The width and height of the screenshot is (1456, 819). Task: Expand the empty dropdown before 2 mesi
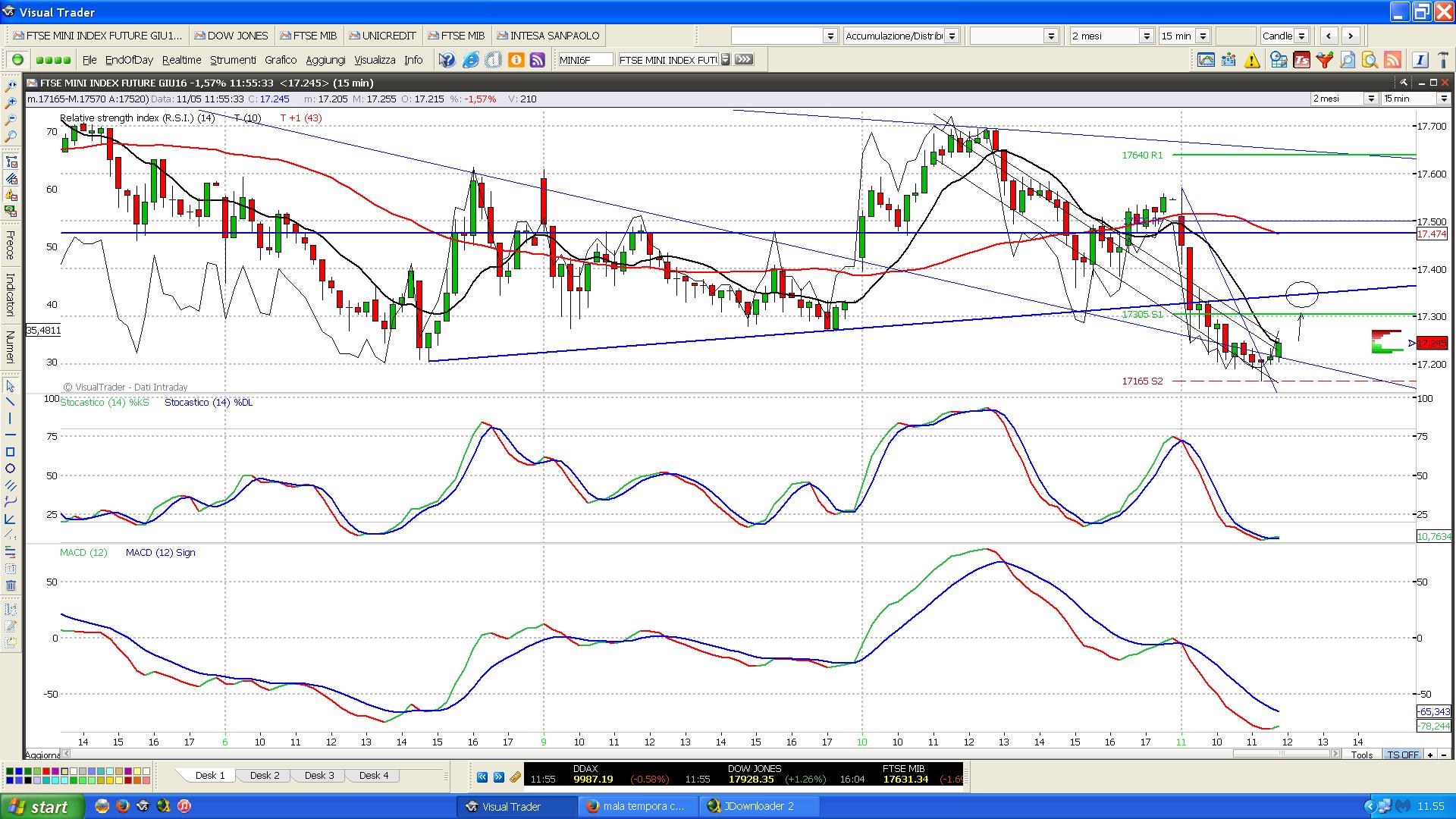pyautogui.click(x=1051, y=36)
